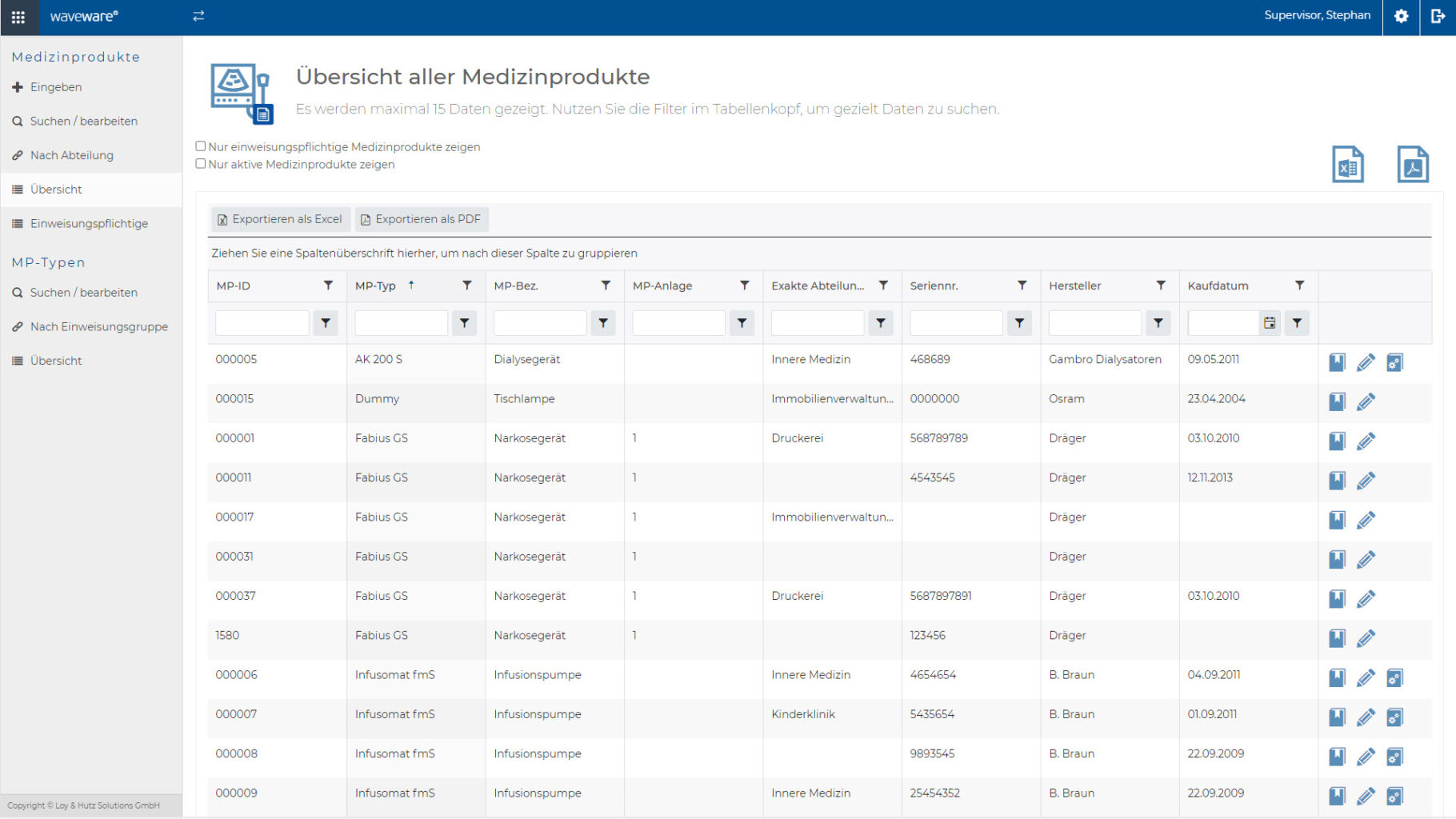Click the MP-Bez. filter text field
Image resolution: width=1456 pixels, height=819 pixels.
(x=539, y=323)
